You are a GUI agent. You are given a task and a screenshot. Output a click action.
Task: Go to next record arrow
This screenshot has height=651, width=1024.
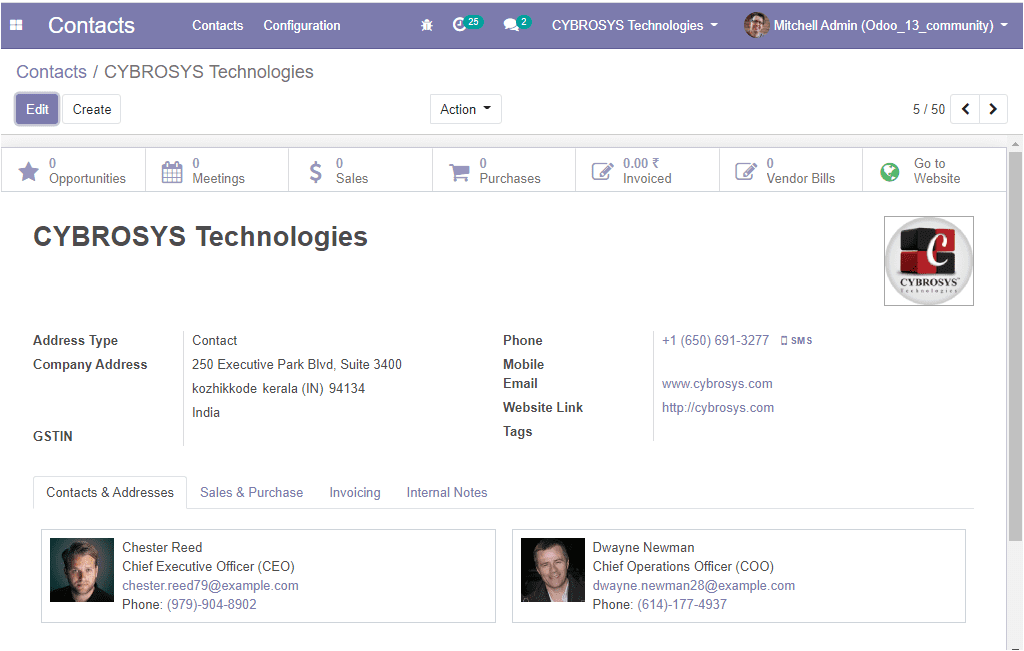click(993, 109)
